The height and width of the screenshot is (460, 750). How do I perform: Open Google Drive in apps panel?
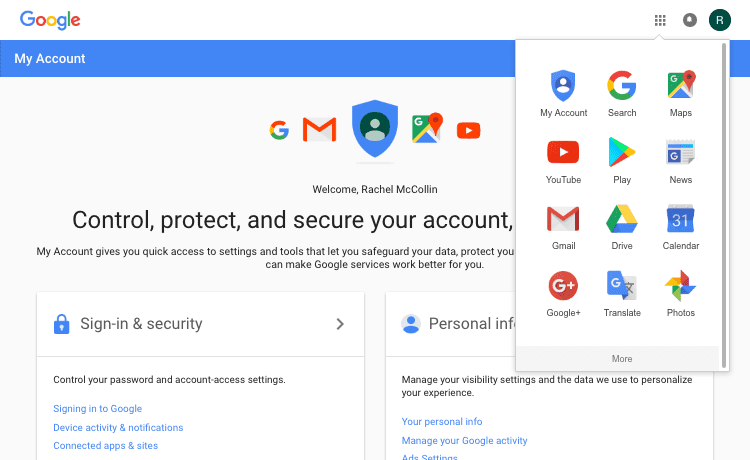[x=622, y=228]
